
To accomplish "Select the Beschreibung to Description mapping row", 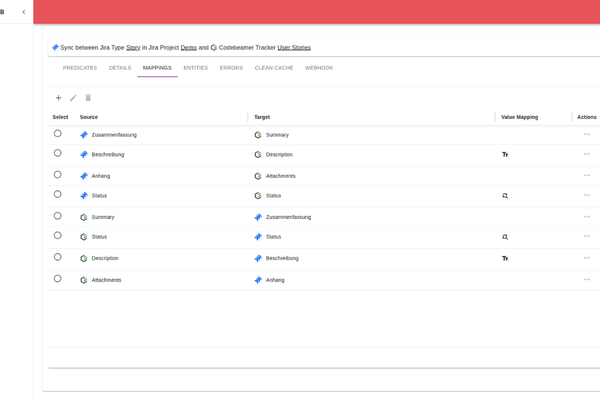I will 57,153.
